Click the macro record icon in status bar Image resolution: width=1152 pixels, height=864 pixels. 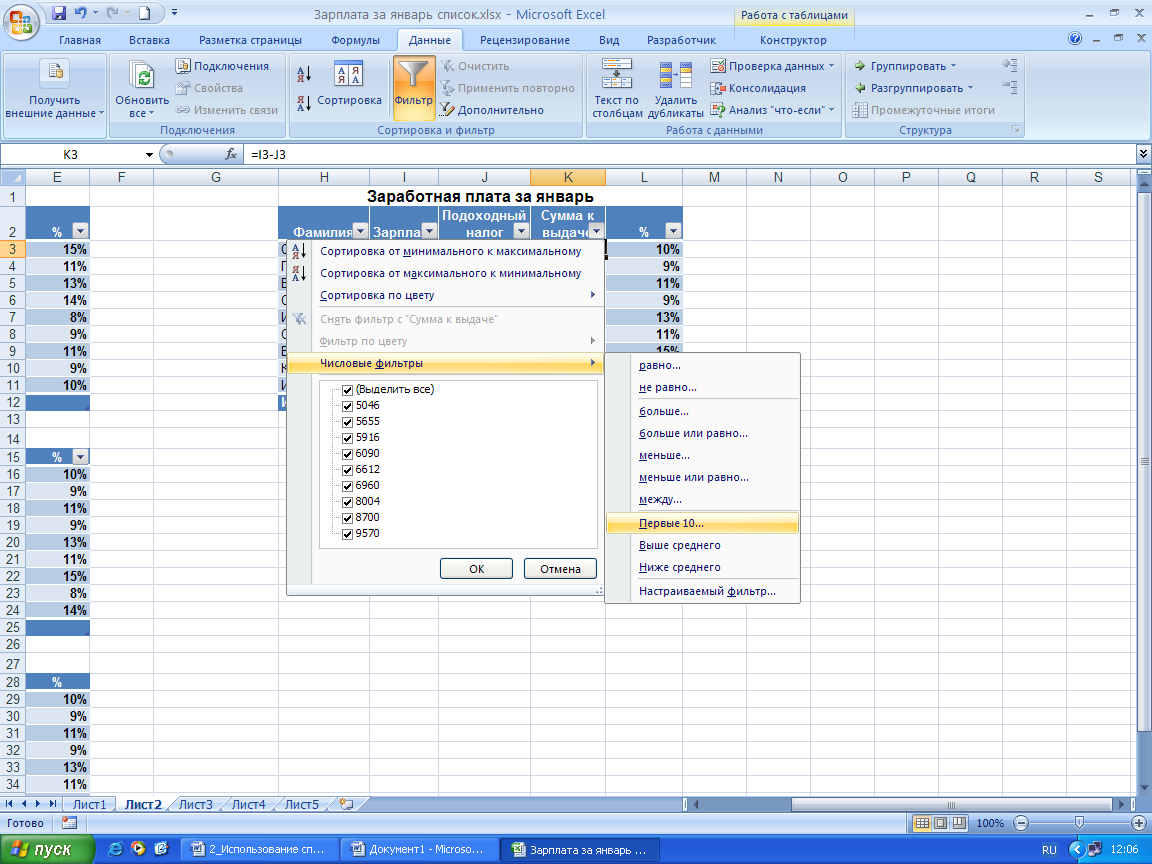69,824
